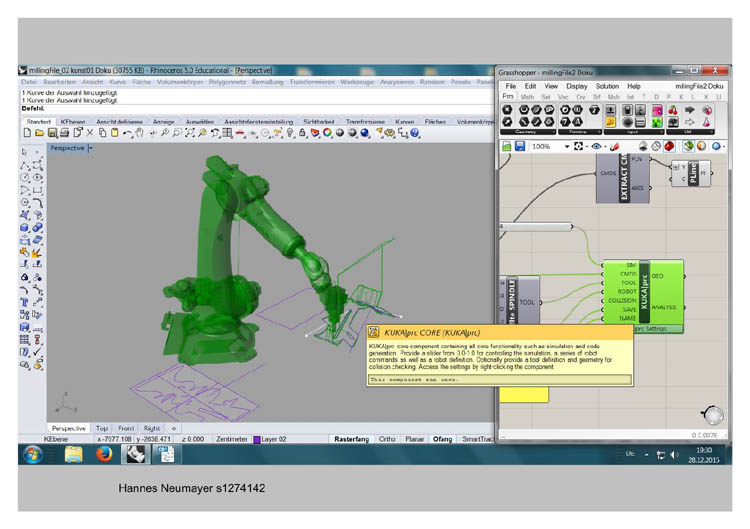This screenshot has width=750, height=529.
Task: Open Firefox from the Windows taskbar
Action: coord(104,454)
